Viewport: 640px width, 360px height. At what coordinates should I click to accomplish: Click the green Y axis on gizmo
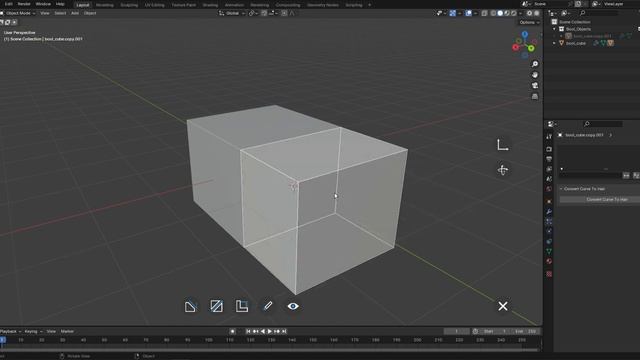[531, 48]
